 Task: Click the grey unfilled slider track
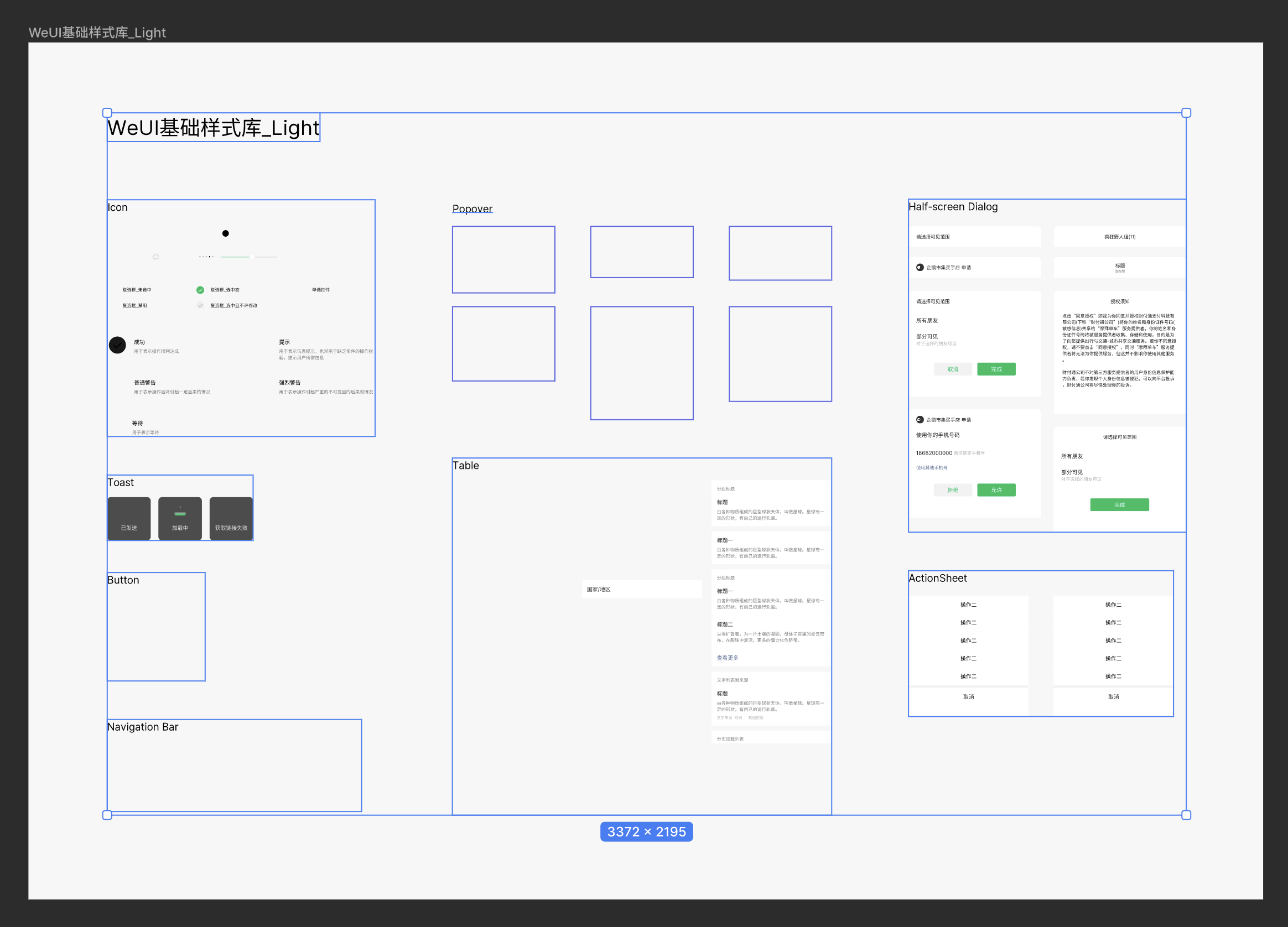pyautogui.click(x=266, y=257)
